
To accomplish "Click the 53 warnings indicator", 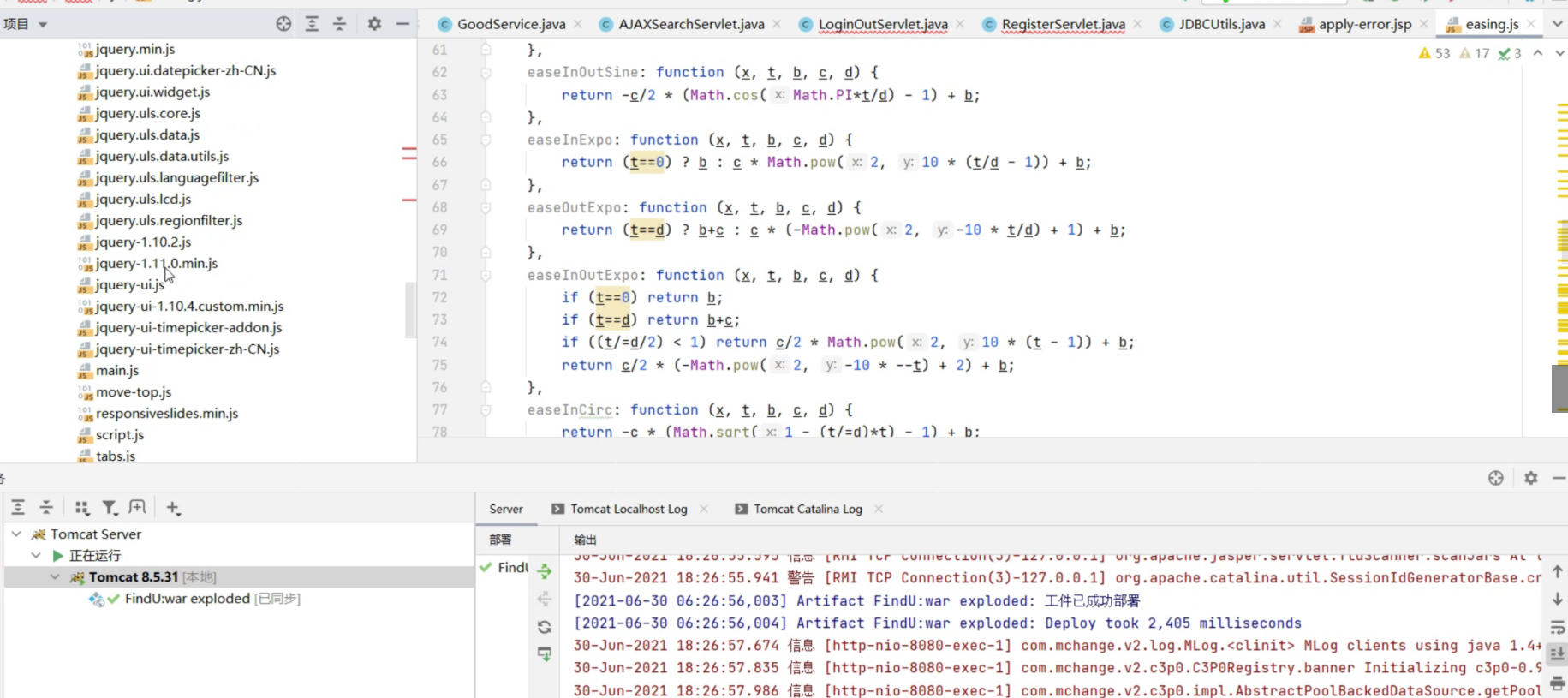I will tap(1434, 53).
